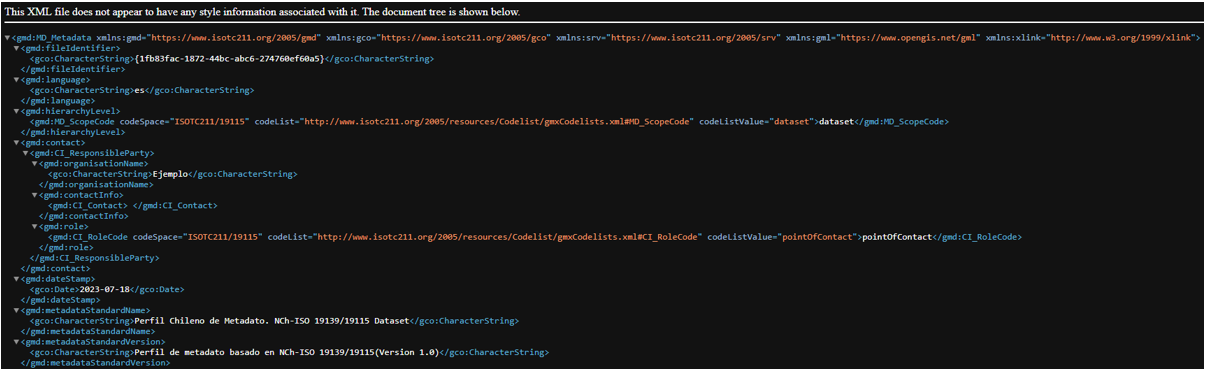Collapse the gmd:contact node
The image size is (1205, 369).
(x=15, y=142)
